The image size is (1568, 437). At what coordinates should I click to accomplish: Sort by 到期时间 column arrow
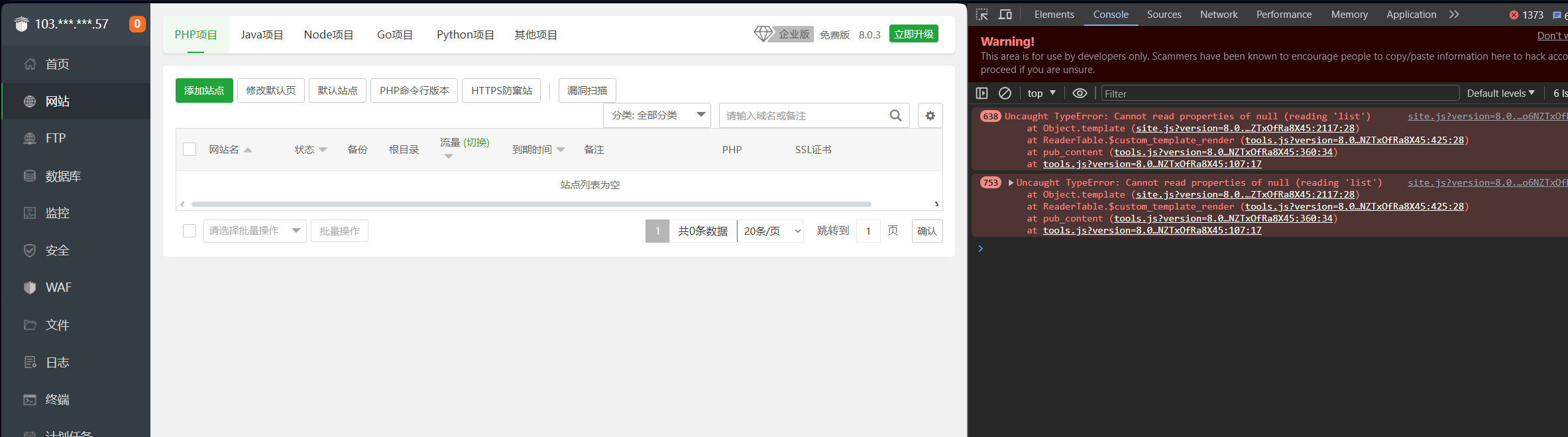[x=561, y=150]
